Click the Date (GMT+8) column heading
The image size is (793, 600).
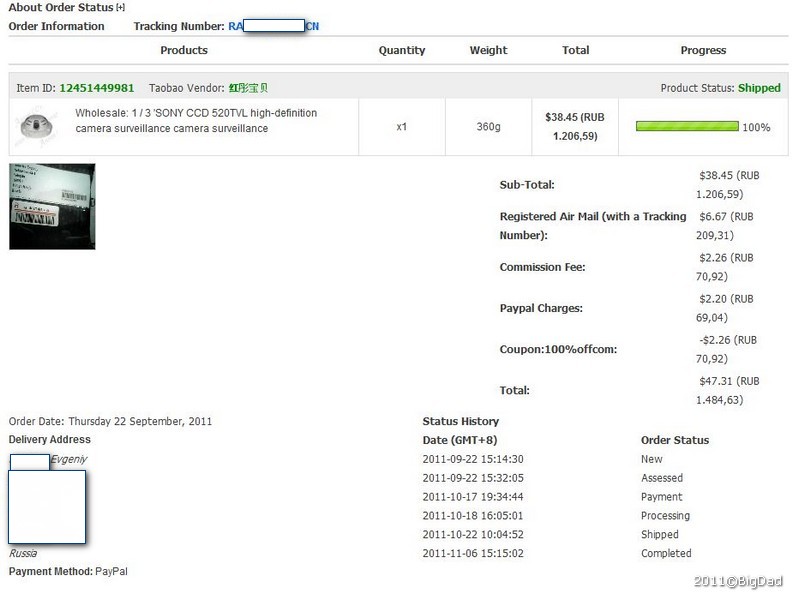(x=460, y=440)
